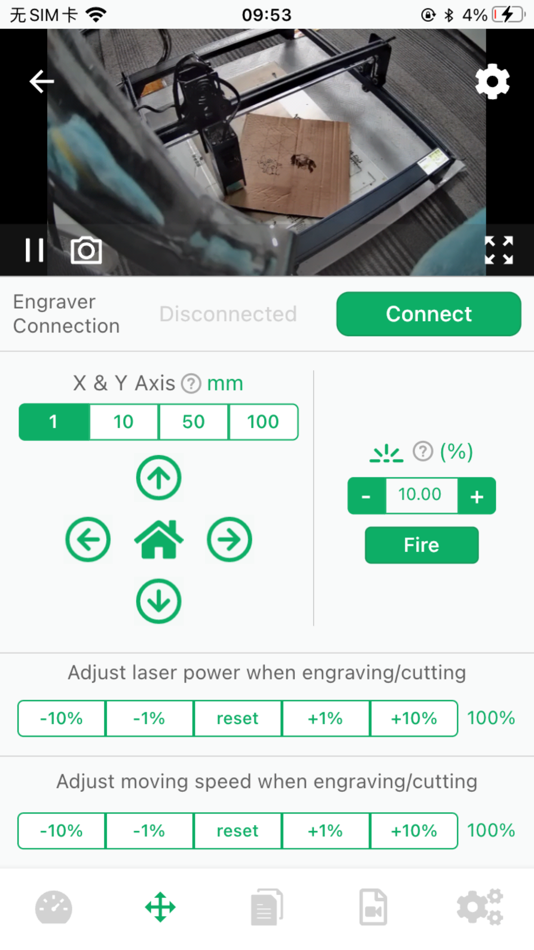This screenshot has height=950, width=534.
Task: Move laser head down with the down arrow
Action: pos(159,601)
